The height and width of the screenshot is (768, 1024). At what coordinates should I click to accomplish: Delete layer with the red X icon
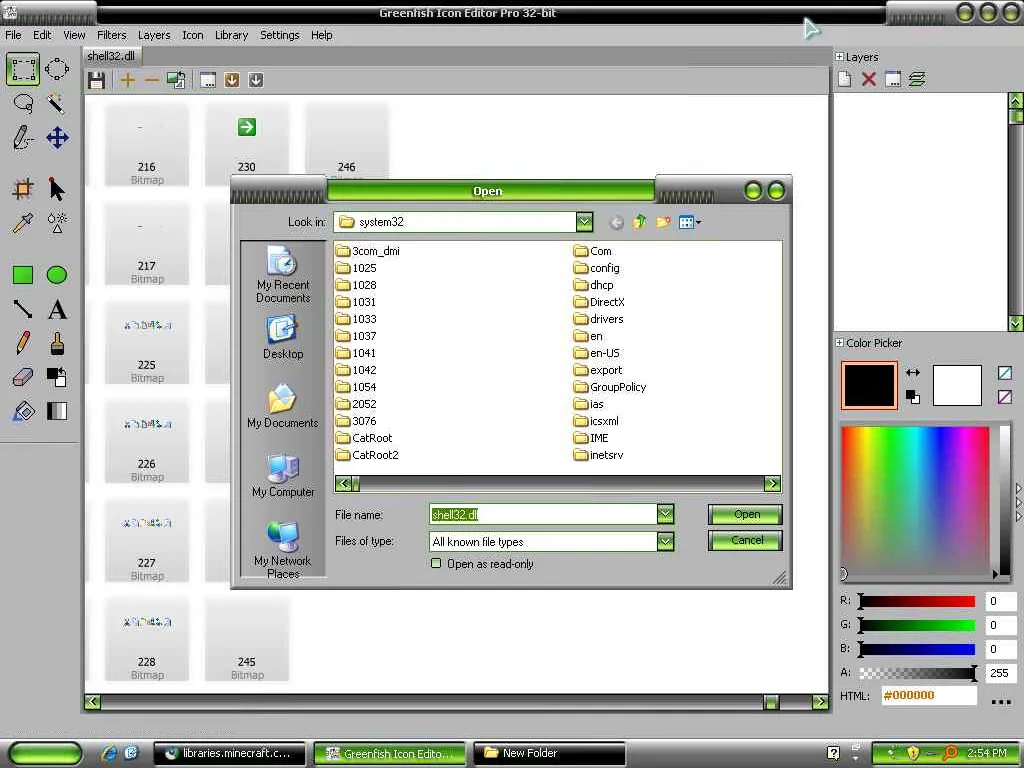point(869,80)
